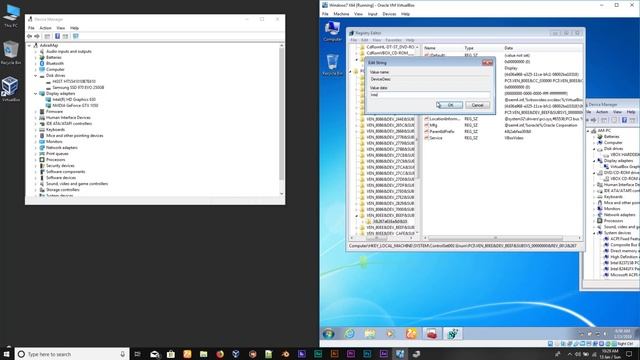Expand Audio inputs and outputs node
The height and width of the screenshot is (360, 640).
click(x=36, y=51)
